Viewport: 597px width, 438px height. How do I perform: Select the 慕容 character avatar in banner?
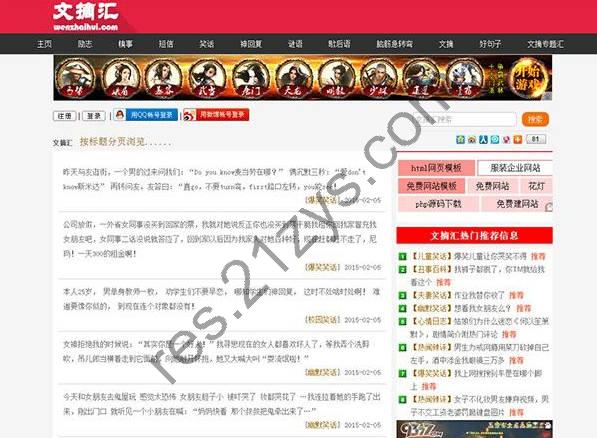point(163,78)
